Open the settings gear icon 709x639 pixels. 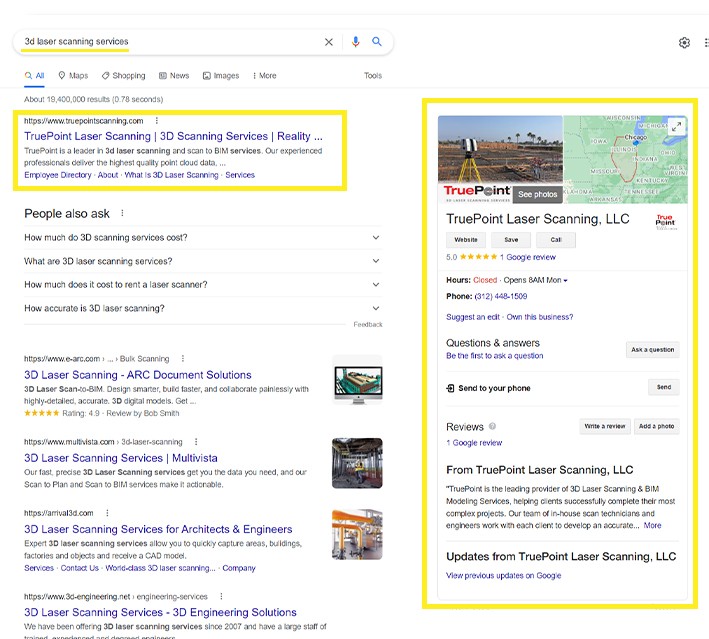coord(684,43)
